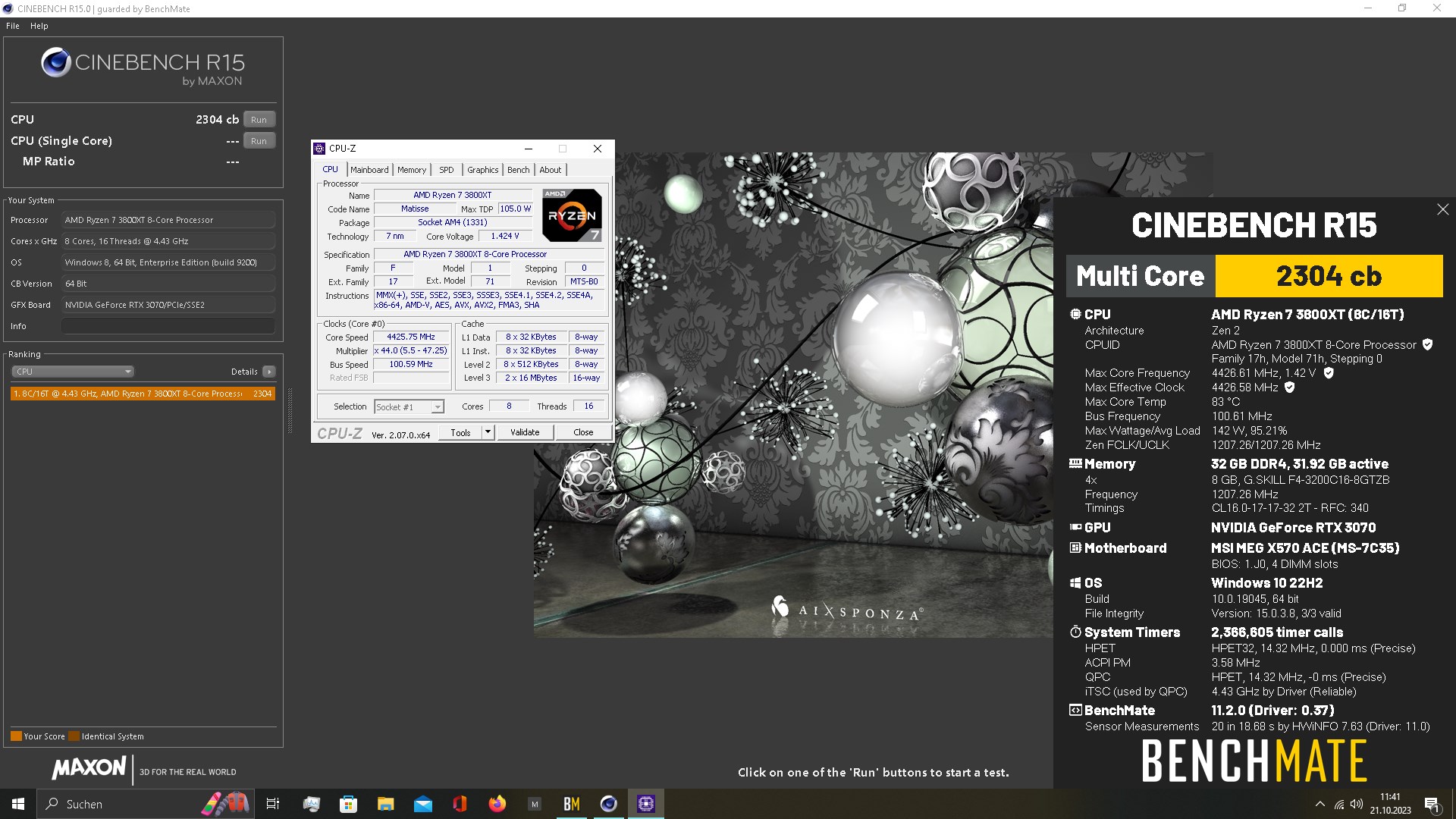Click the Ryzen 7 logo in CPU-Z
1456x819 pixels.
pos(573,215)
